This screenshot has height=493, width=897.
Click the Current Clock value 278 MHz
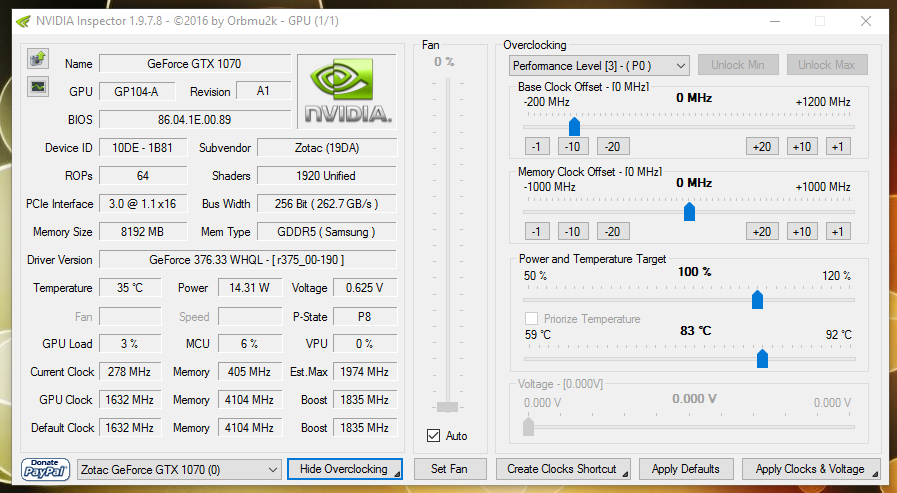[x=130, y=372]
